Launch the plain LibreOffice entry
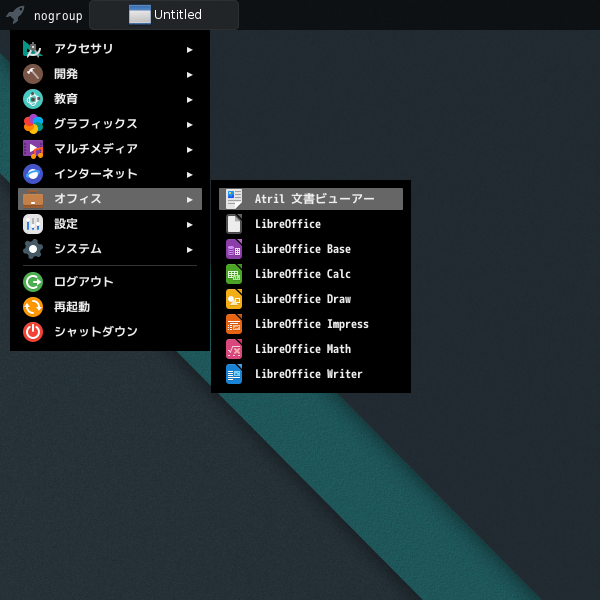Image resolution: width=600 pixels, height=600 pixels. [x=311, y=224]
